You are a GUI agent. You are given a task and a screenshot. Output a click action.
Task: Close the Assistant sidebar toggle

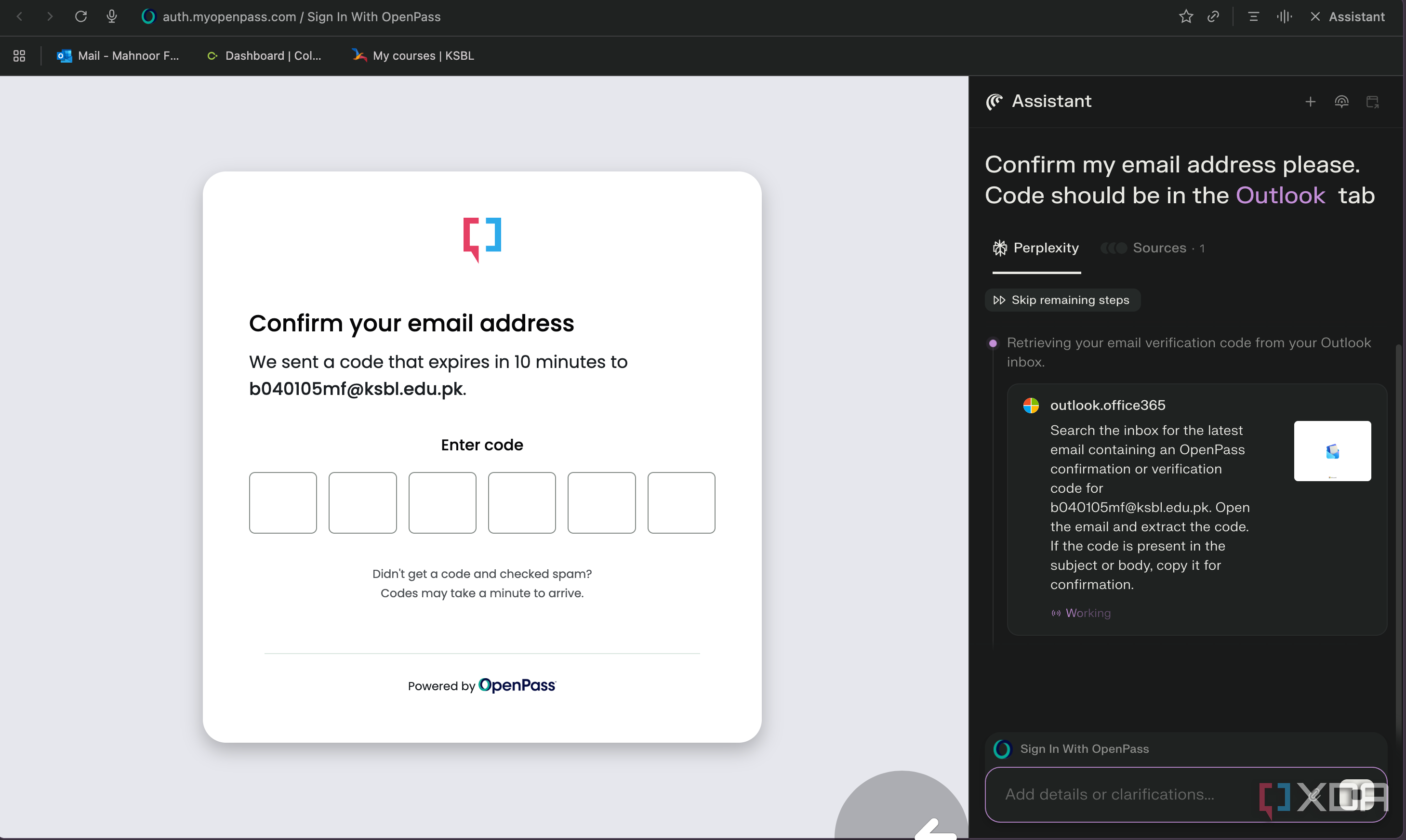click(x=1347, y=16)
